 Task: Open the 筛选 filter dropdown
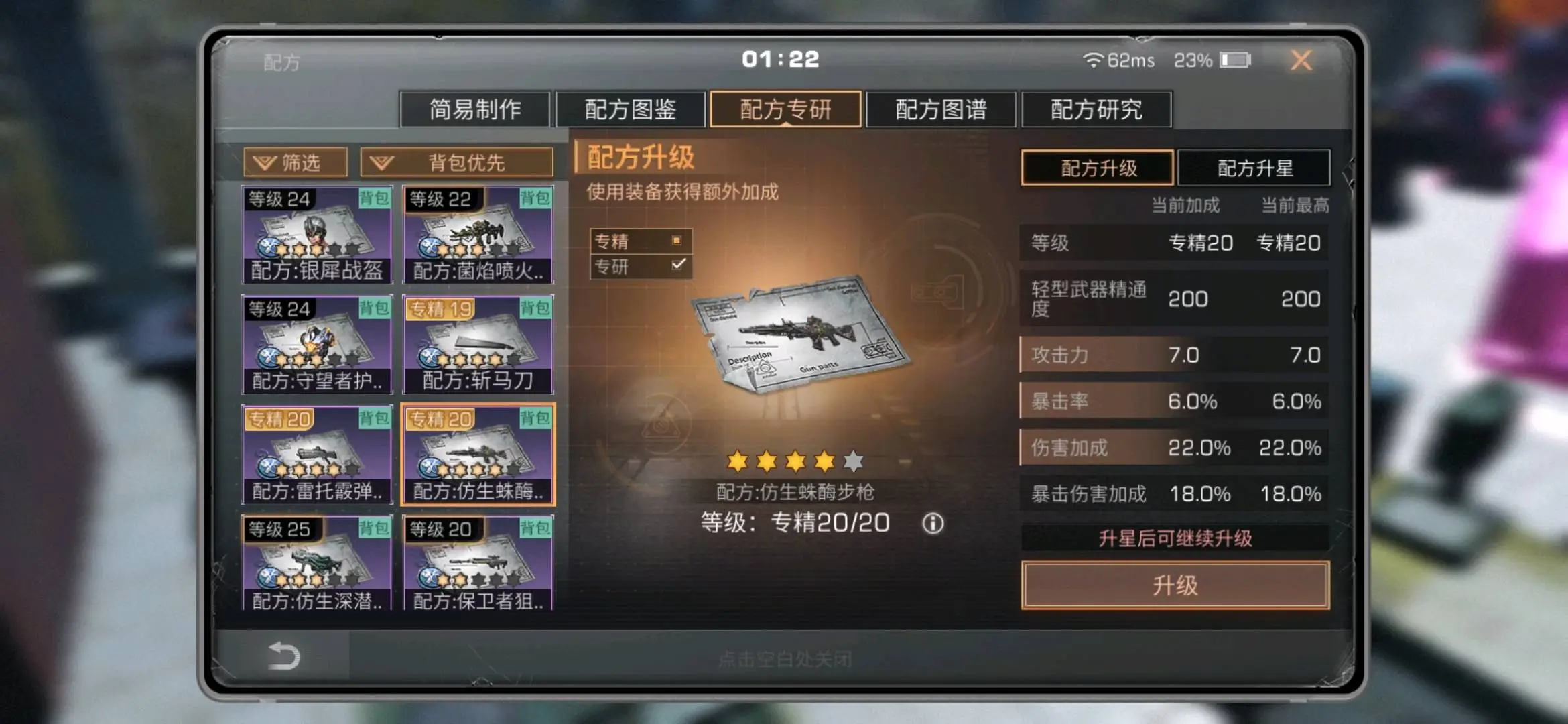296,162
